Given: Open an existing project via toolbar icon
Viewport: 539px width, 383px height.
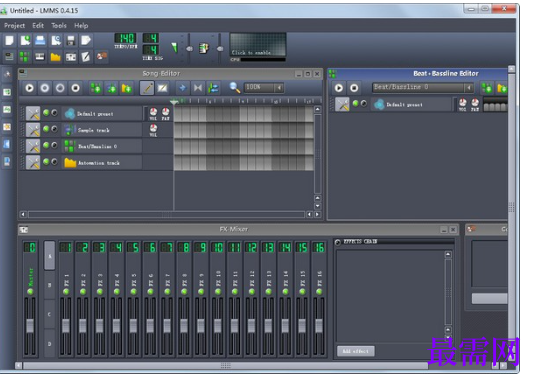Looking at the screenshot, I should coord(40,41).
